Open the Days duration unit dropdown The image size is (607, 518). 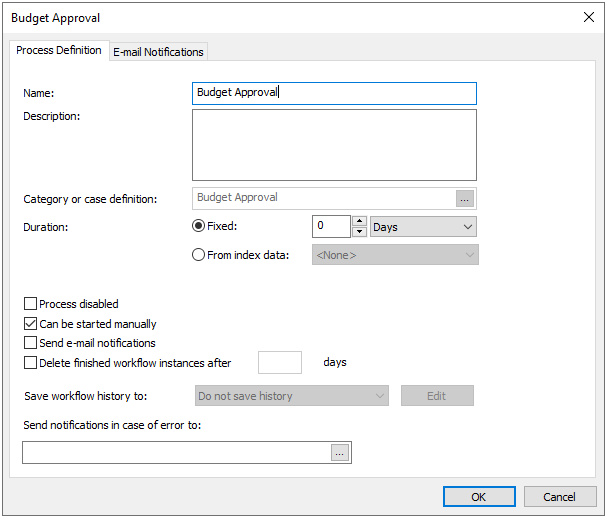pyautogui.click(x=423, y=227)
